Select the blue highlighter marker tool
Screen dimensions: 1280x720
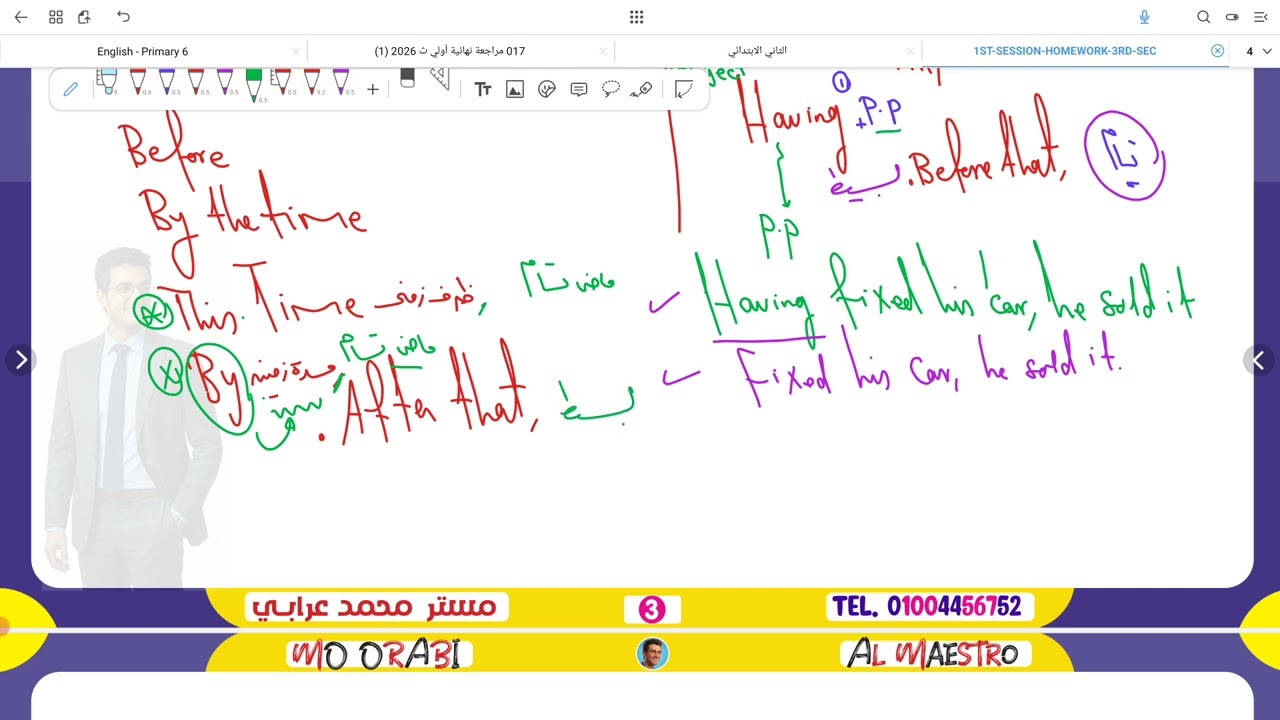(107, 82)
